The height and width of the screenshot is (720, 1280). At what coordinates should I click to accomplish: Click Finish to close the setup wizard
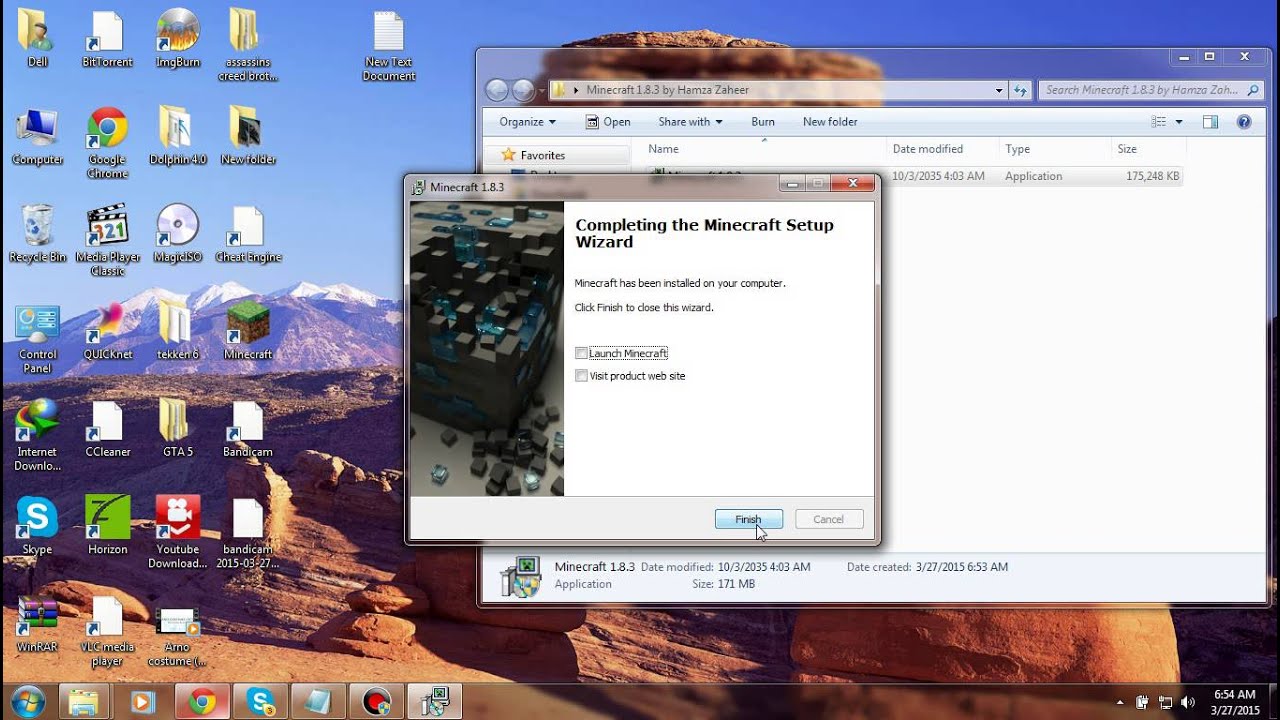click(749, 519)
